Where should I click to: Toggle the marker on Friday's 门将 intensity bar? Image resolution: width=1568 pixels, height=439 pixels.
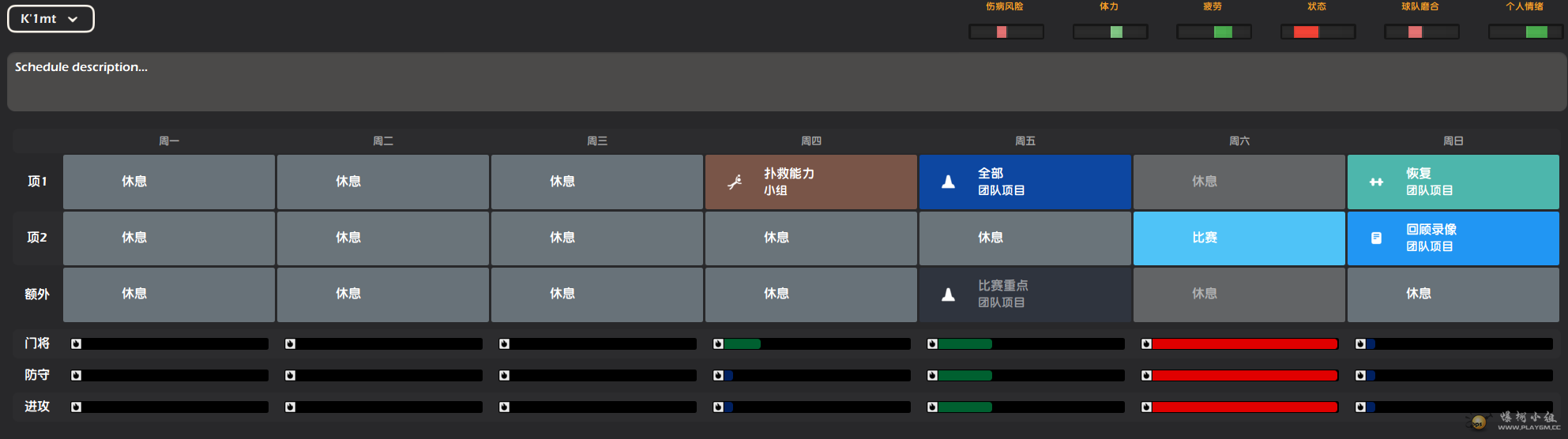point(932,344)
